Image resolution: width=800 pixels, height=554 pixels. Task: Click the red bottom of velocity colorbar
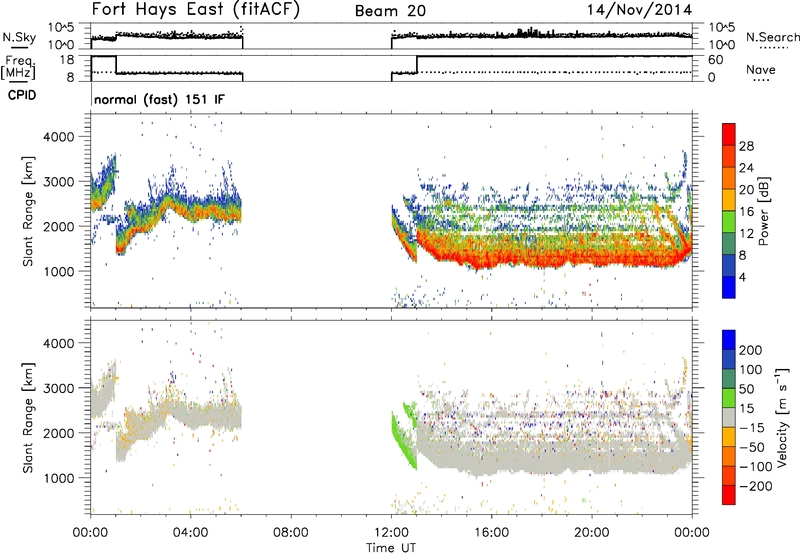(x=729, y=495)
